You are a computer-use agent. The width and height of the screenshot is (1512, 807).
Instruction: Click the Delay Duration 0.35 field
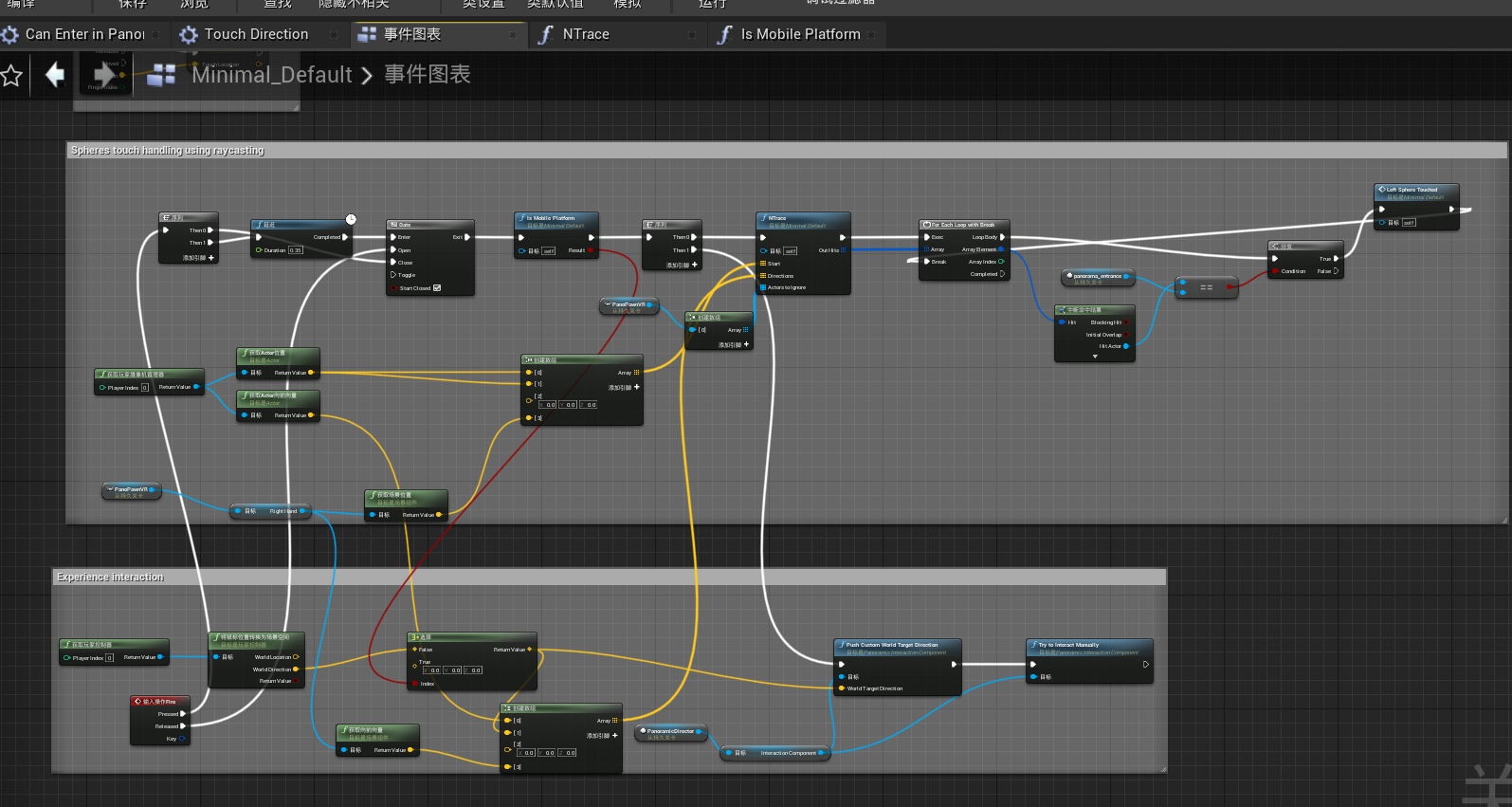(295, 250)
